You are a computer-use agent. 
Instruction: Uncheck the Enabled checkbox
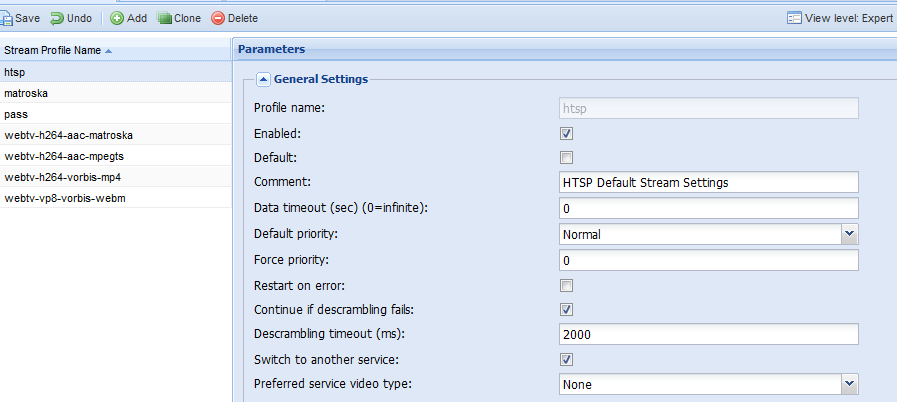566,134
